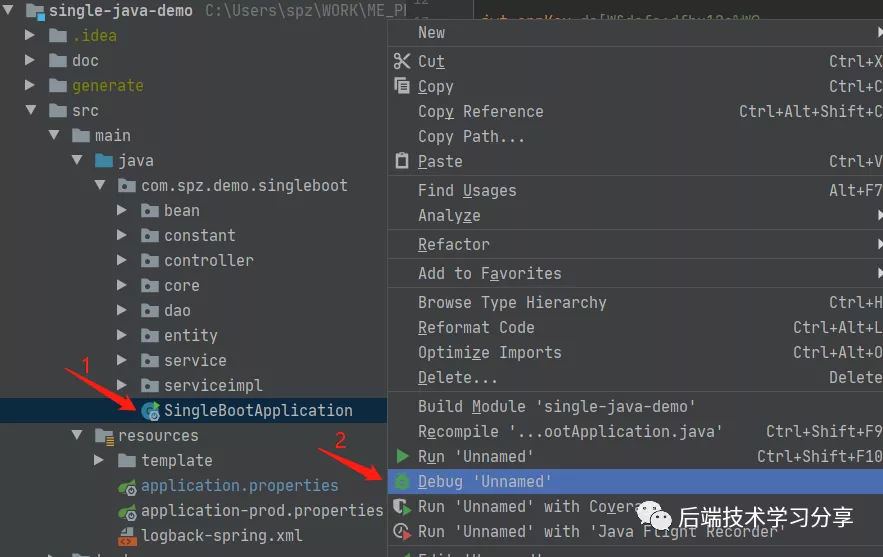Expand the service package arrow
883x557 pixels.
click(122, 360)
